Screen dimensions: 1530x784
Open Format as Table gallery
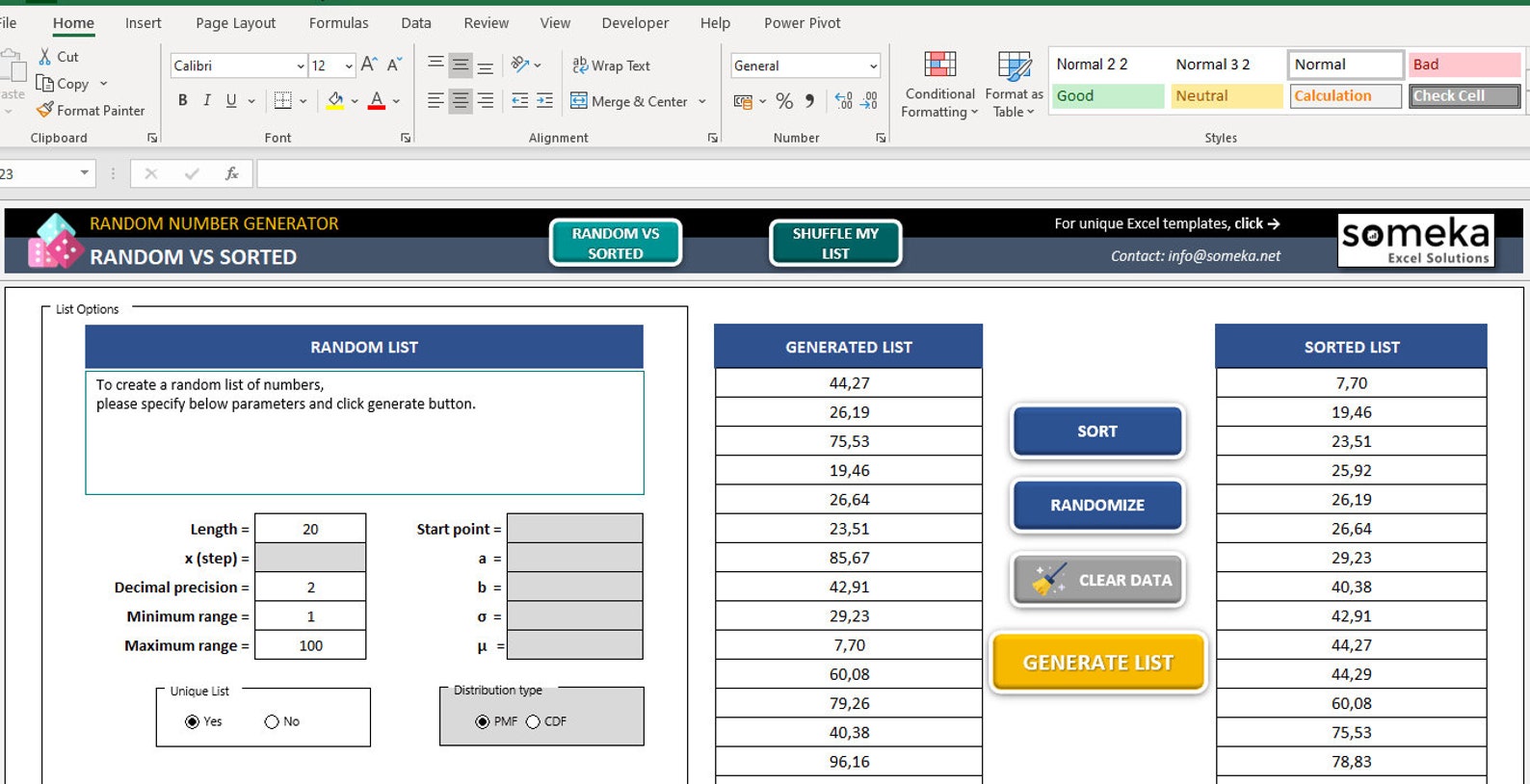1014,85
